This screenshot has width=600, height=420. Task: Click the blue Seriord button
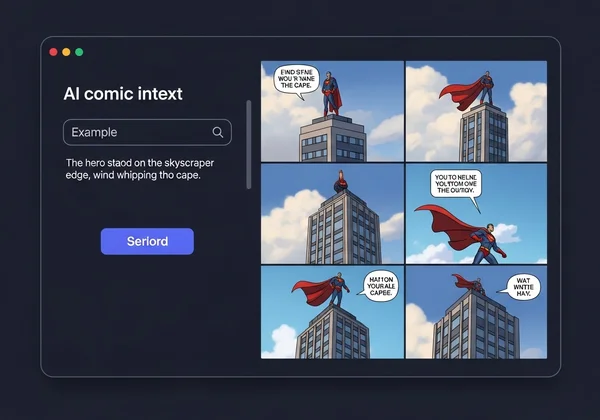tap(147, 241)
